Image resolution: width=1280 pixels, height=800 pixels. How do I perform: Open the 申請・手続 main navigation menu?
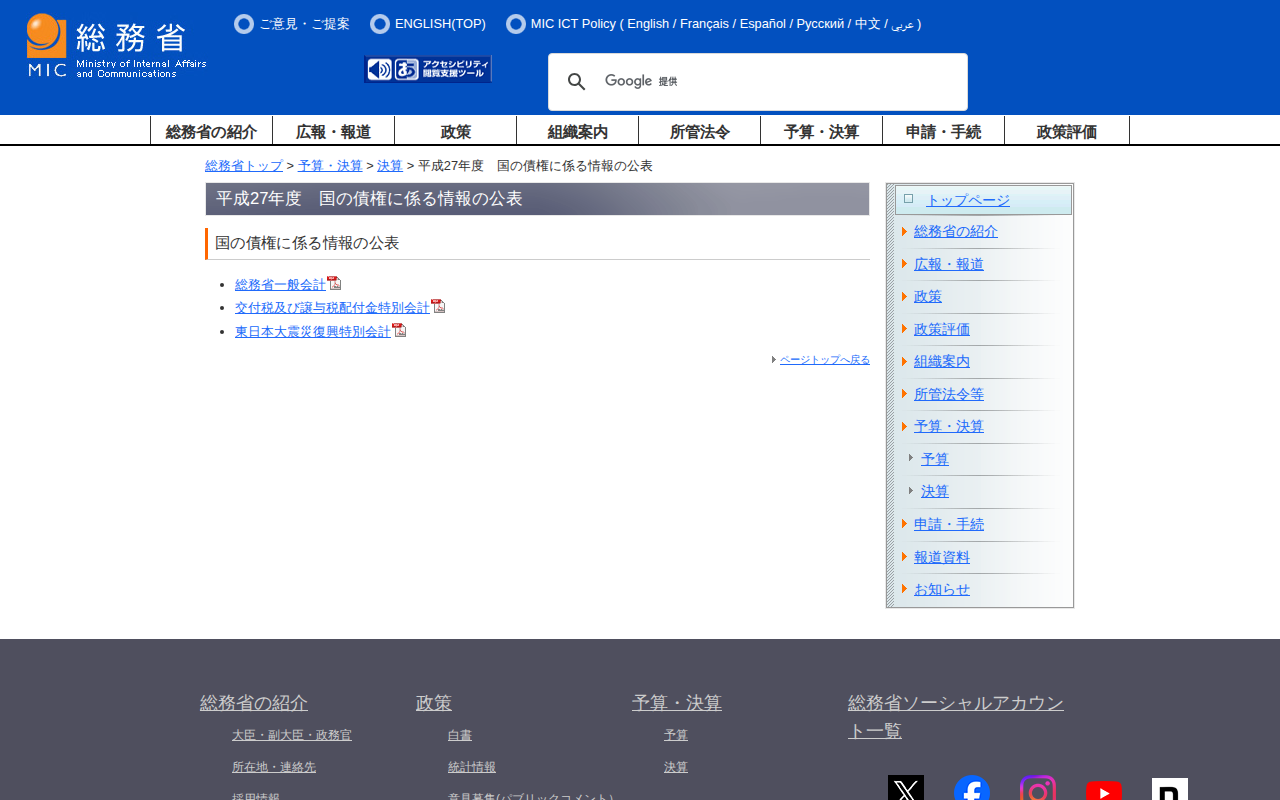943,132
